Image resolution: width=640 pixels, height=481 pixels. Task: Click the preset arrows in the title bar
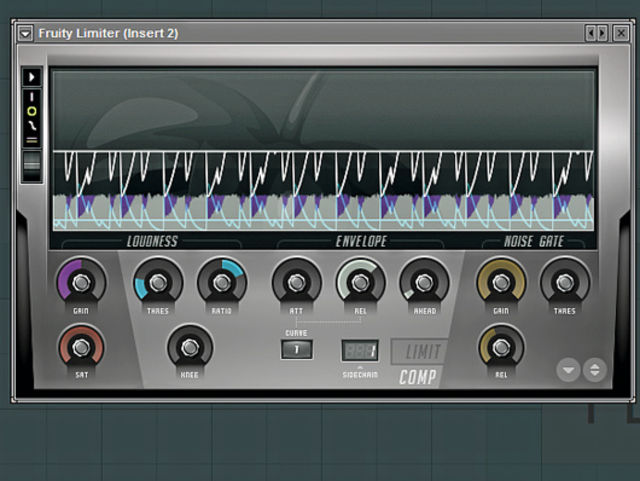[x=596, y=33]
